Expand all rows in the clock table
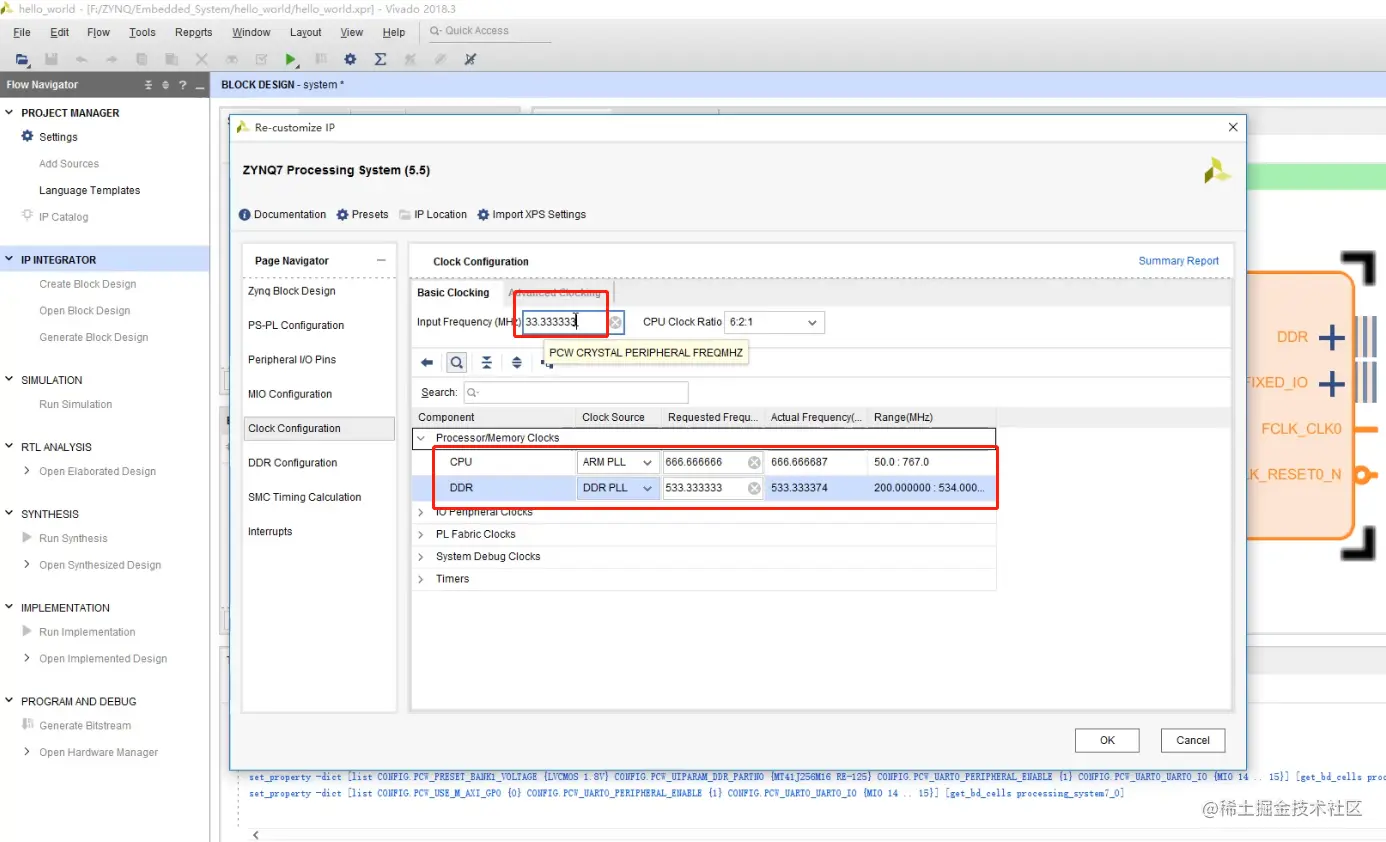This screenshot has height=842, width=1386. point(516,363)
